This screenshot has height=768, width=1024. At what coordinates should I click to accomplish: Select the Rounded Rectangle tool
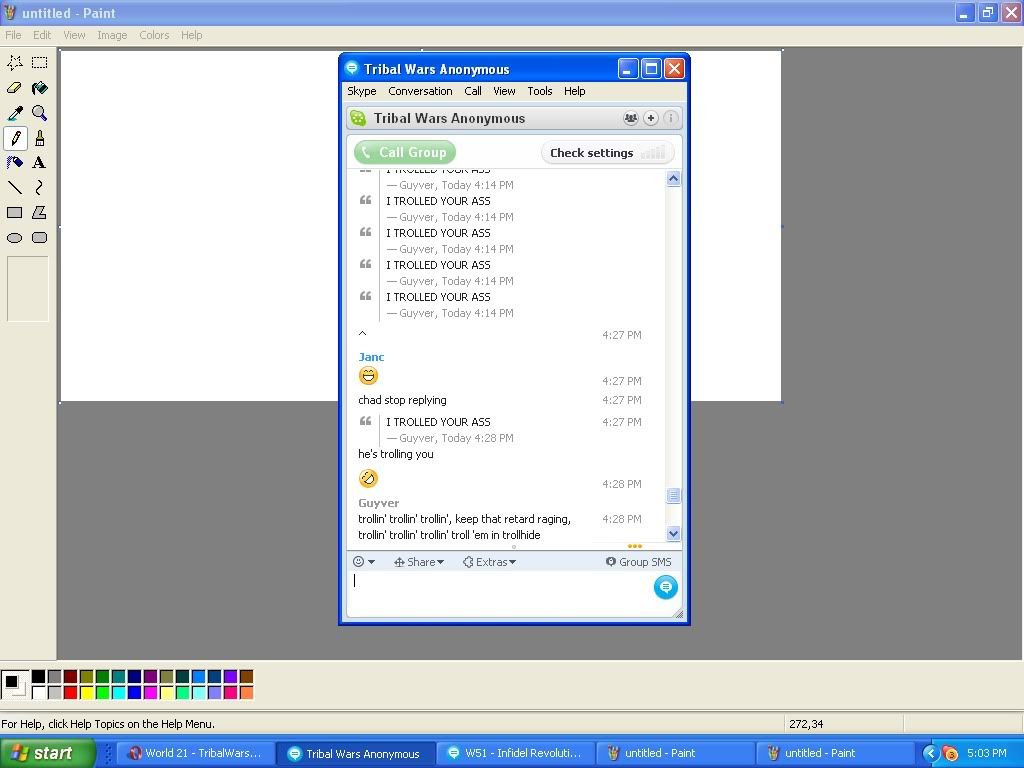[x=39, y=238]
